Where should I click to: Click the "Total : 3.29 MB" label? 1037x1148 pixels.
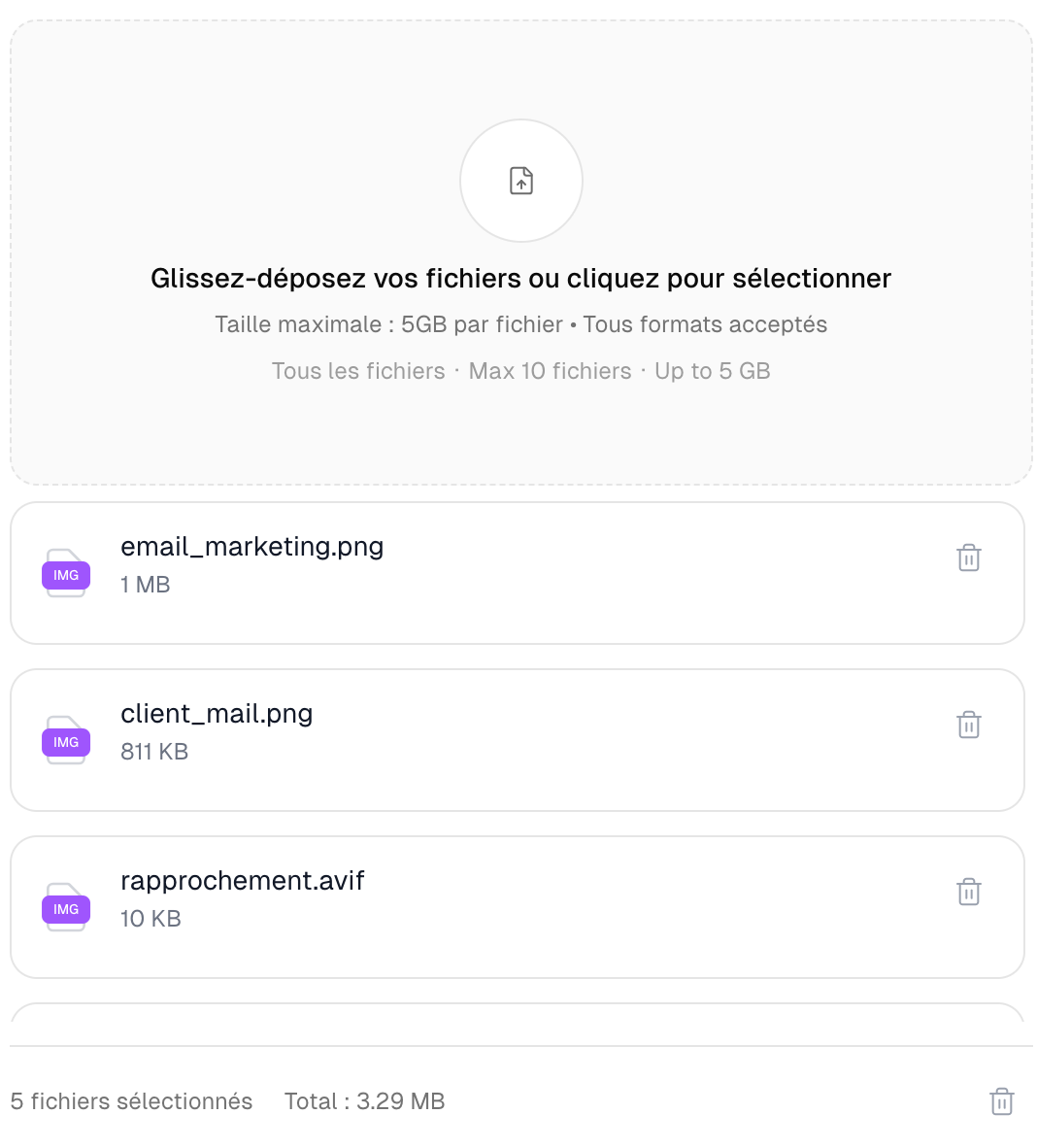point(364,1101)
